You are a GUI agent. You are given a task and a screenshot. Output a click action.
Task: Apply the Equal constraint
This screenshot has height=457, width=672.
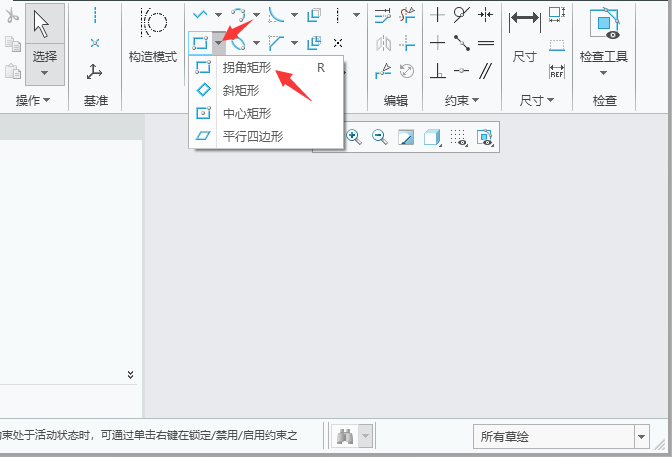point(486,43)
